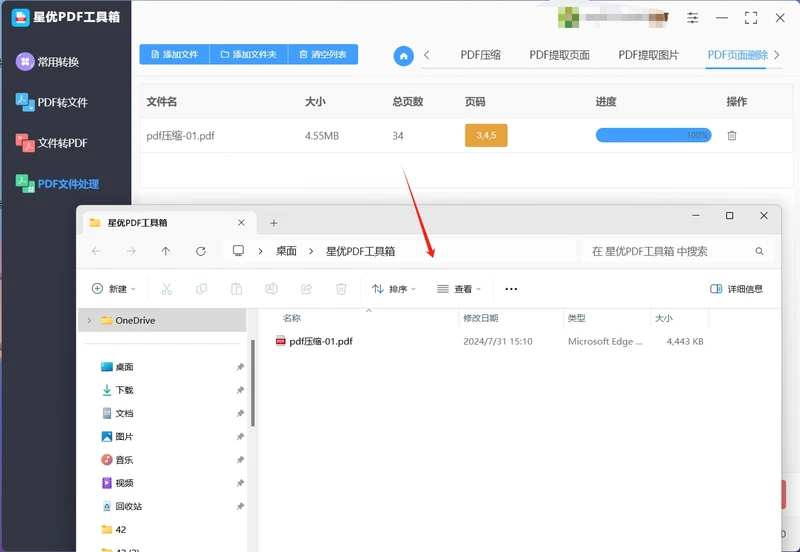This screenshot has width=800, height=552.
Task: Go back in File Explorer
Action: 96,251
